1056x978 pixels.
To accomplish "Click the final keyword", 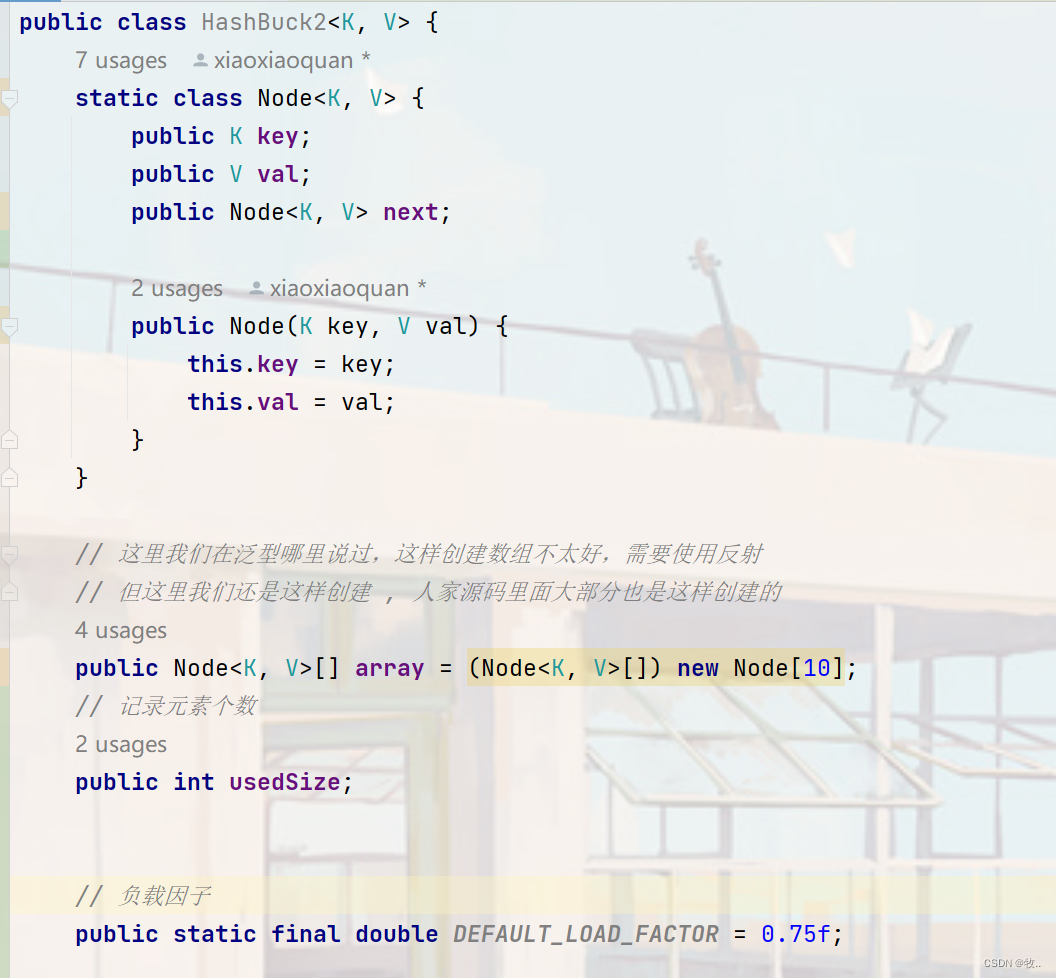I will click(x=306, y=934).
